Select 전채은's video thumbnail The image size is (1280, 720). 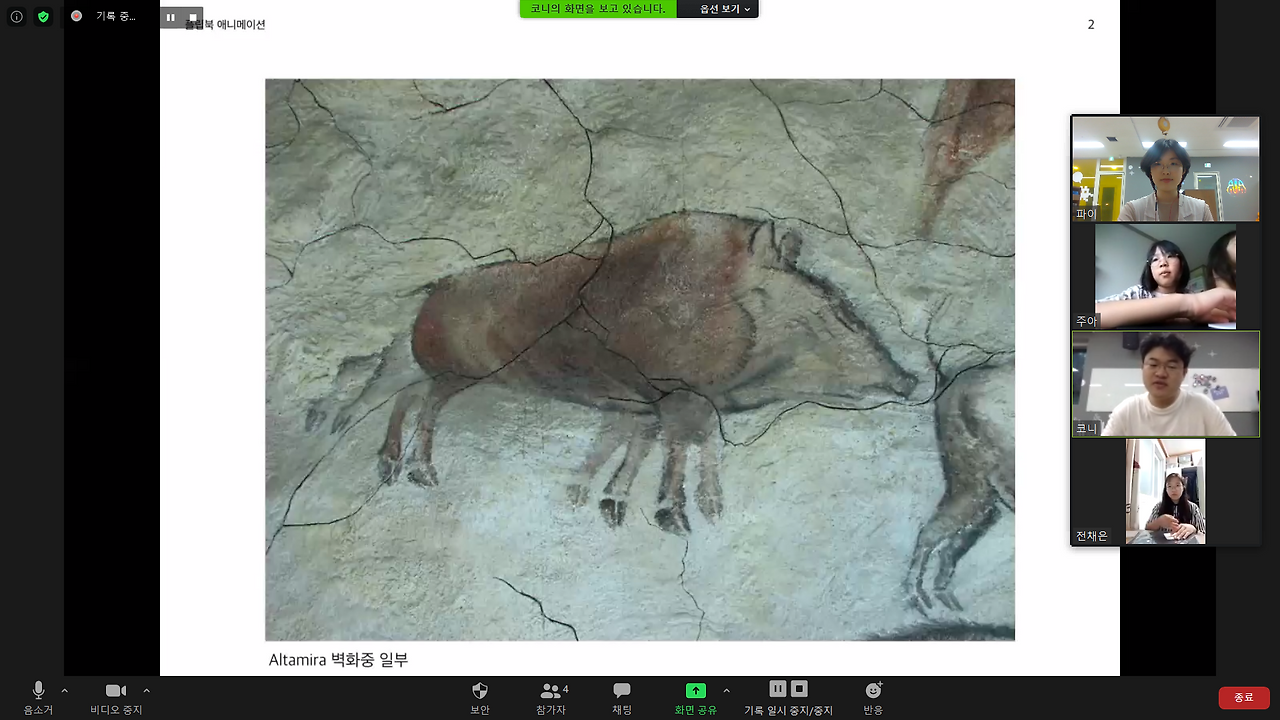pos(1166,492)
